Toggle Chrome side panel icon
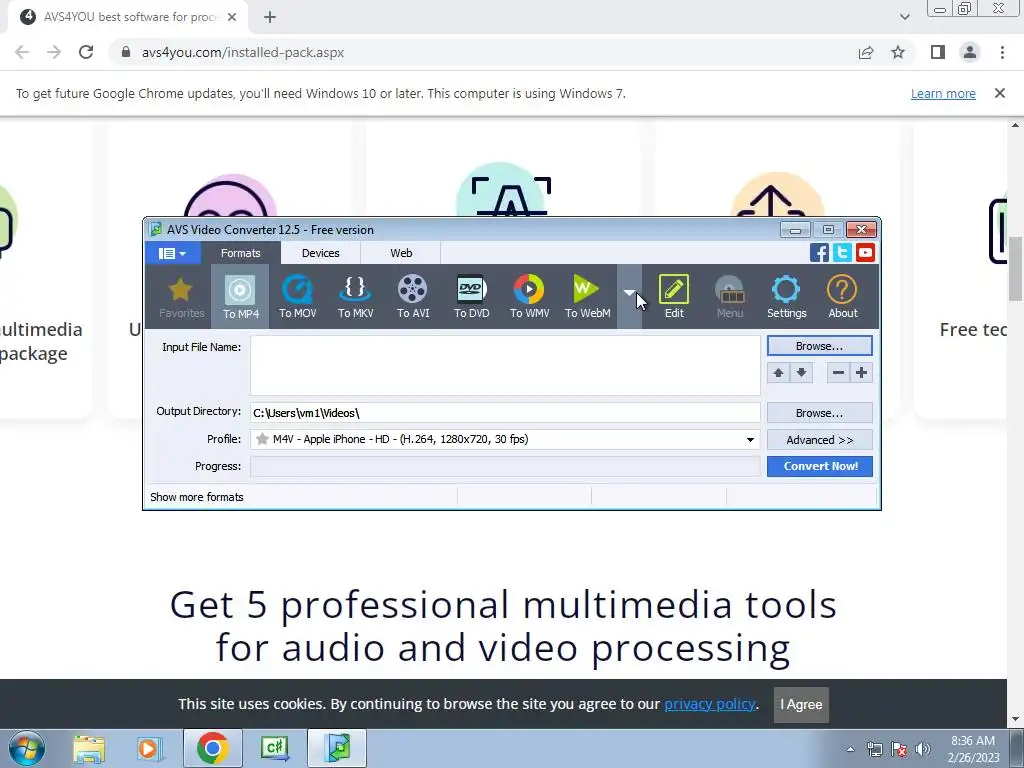 (938, 52)
